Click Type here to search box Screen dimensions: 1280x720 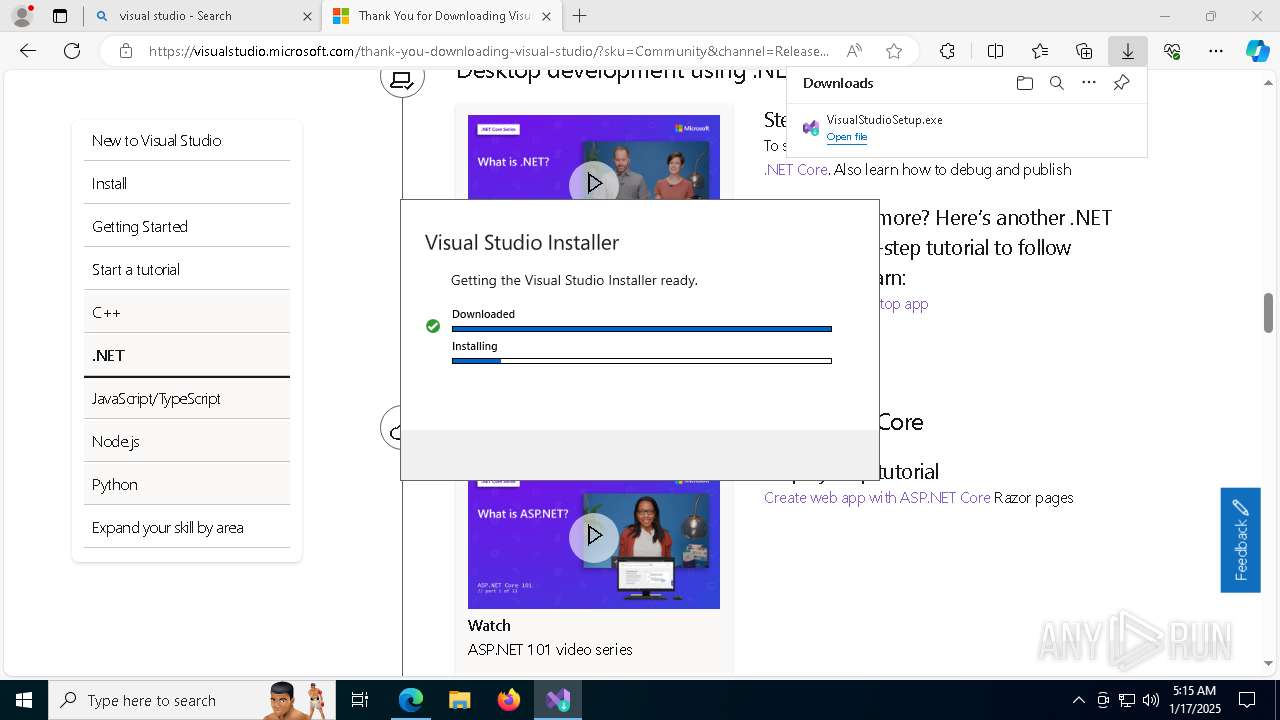pyautogui.click(x=190, y=700)
